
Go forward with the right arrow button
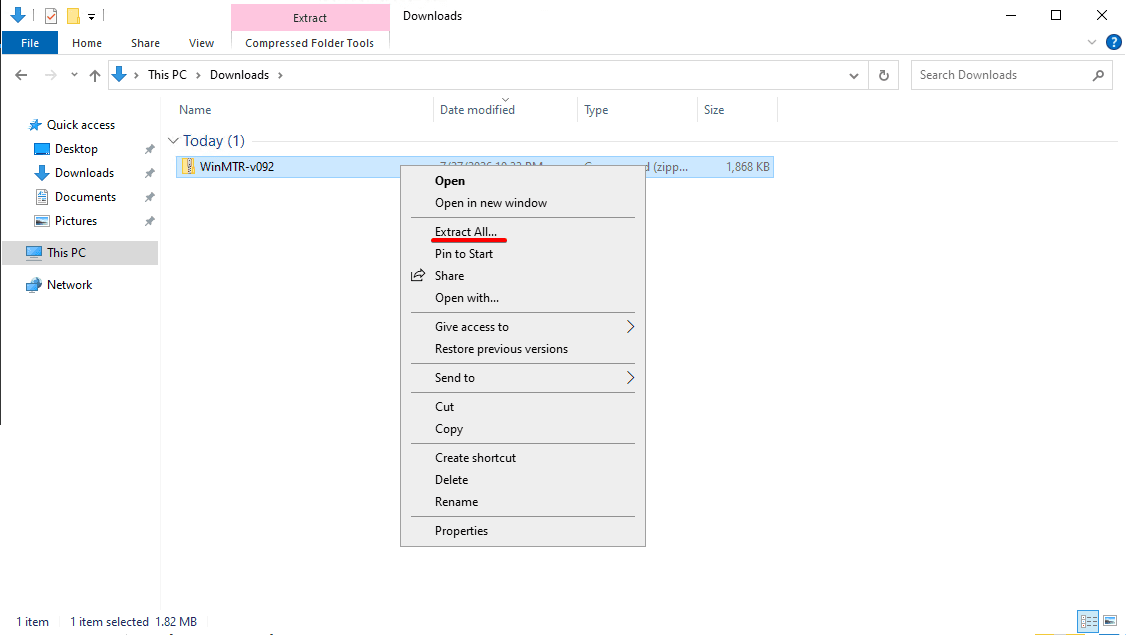pyautogui.click(x=50, y=75)
